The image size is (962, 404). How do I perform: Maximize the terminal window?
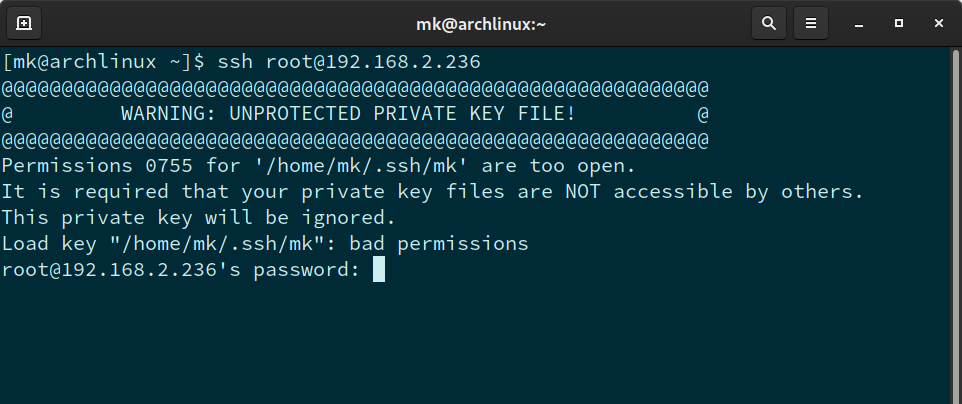(x=899, y=22)
